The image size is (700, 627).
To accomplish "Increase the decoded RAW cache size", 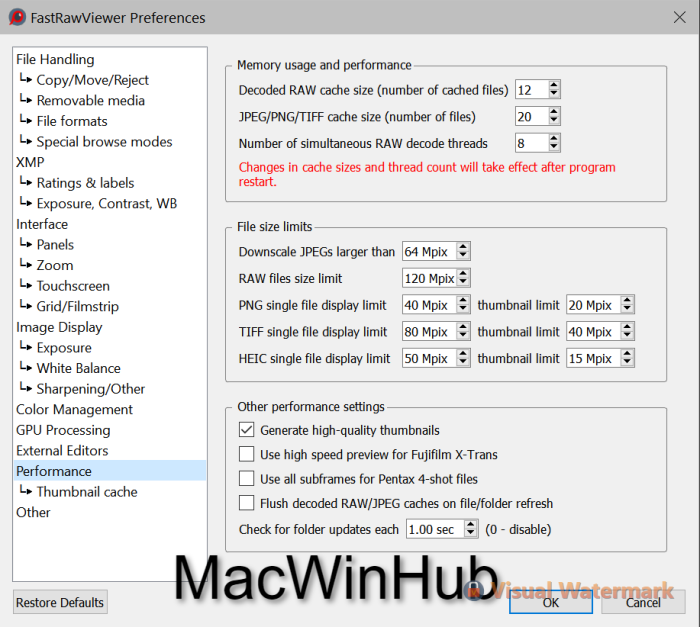I will pos(554,85).
